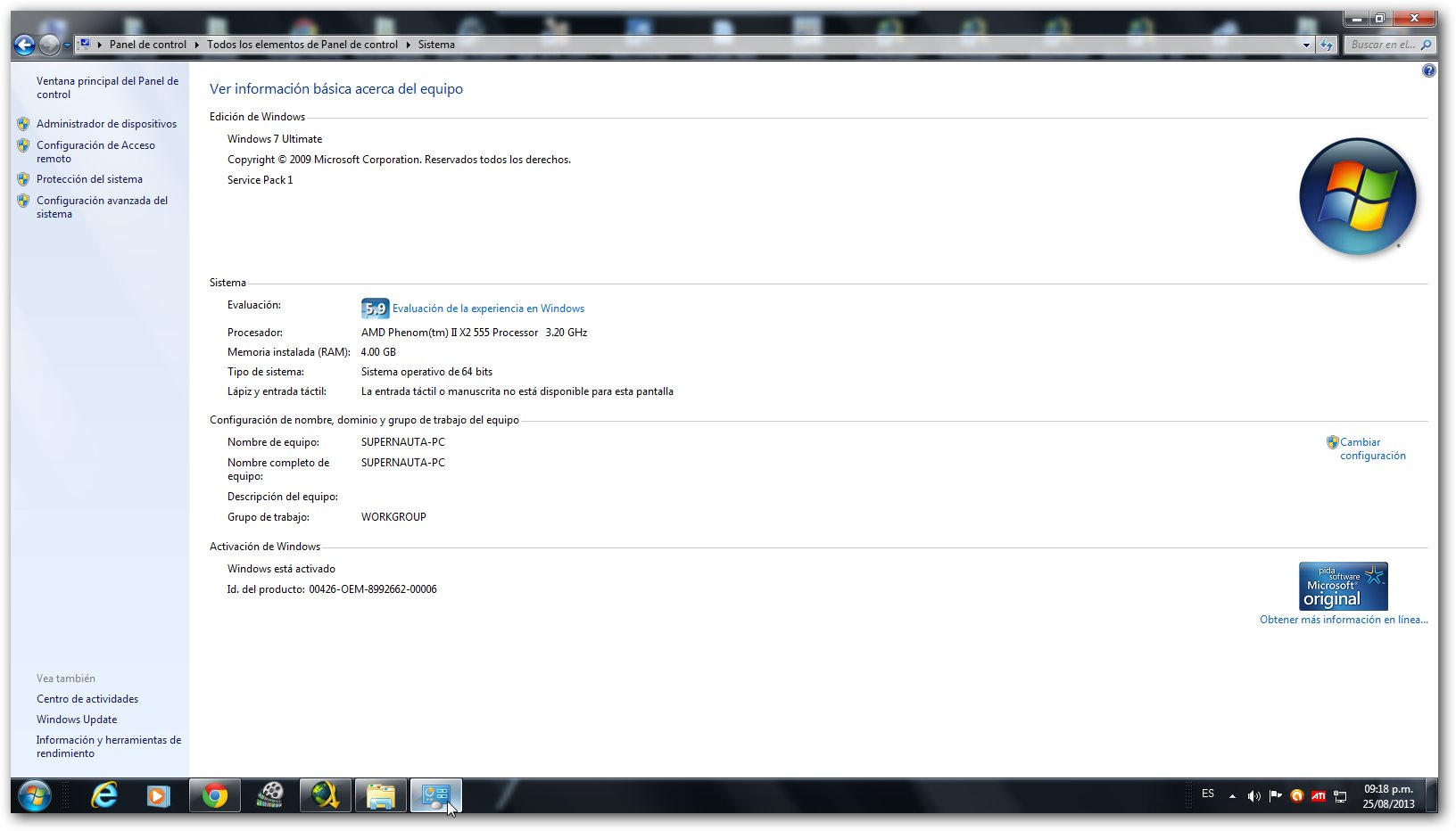The height and width of the screenshot is (831, 1456).
Task: Click the ES language indicator
Action: (x=1208, y=794)
